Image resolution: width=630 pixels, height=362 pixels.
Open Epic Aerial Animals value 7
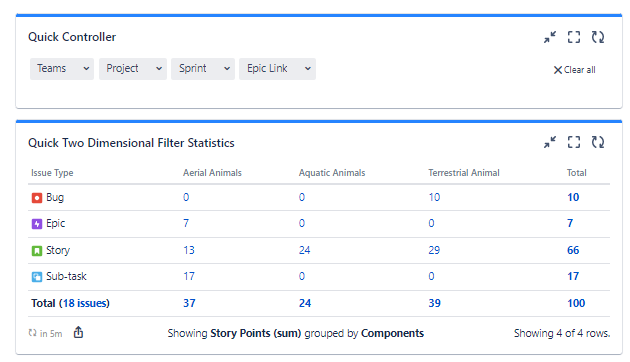coord(186,223)
